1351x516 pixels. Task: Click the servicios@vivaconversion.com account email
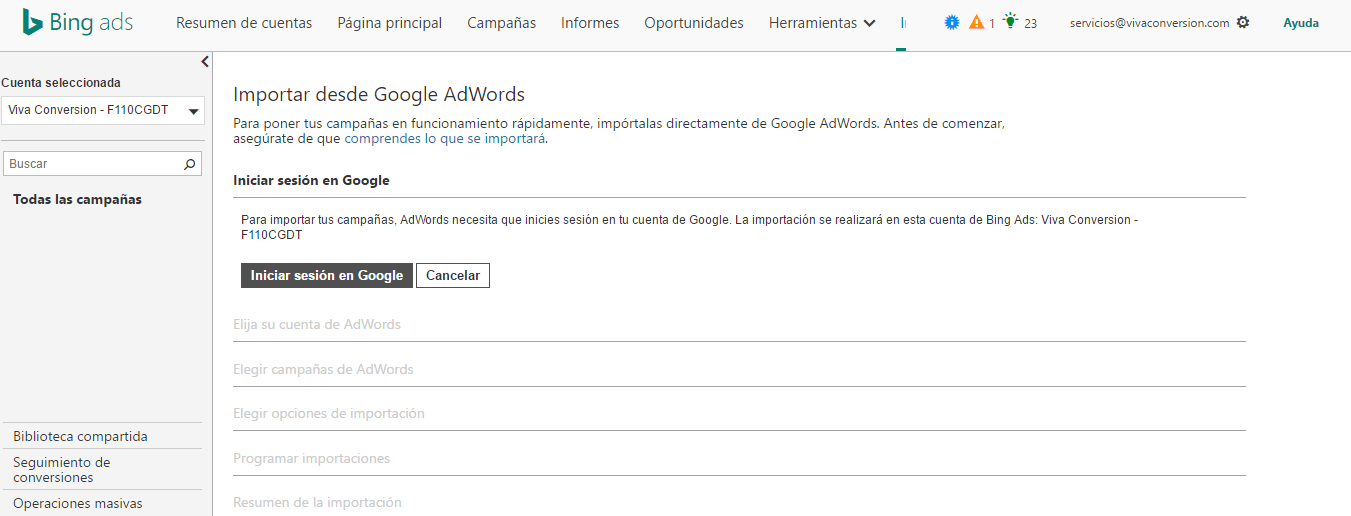1149,23
